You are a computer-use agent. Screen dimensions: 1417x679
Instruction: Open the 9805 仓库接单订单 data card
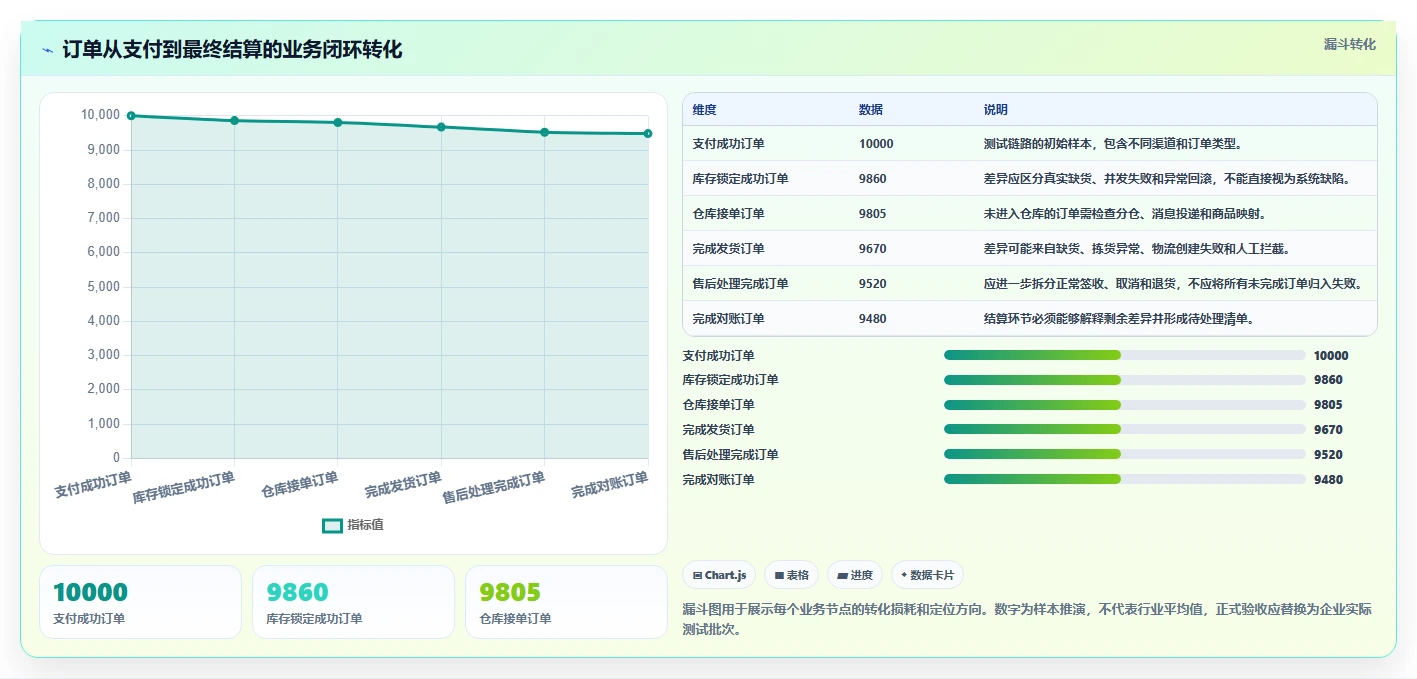(566, 602)
